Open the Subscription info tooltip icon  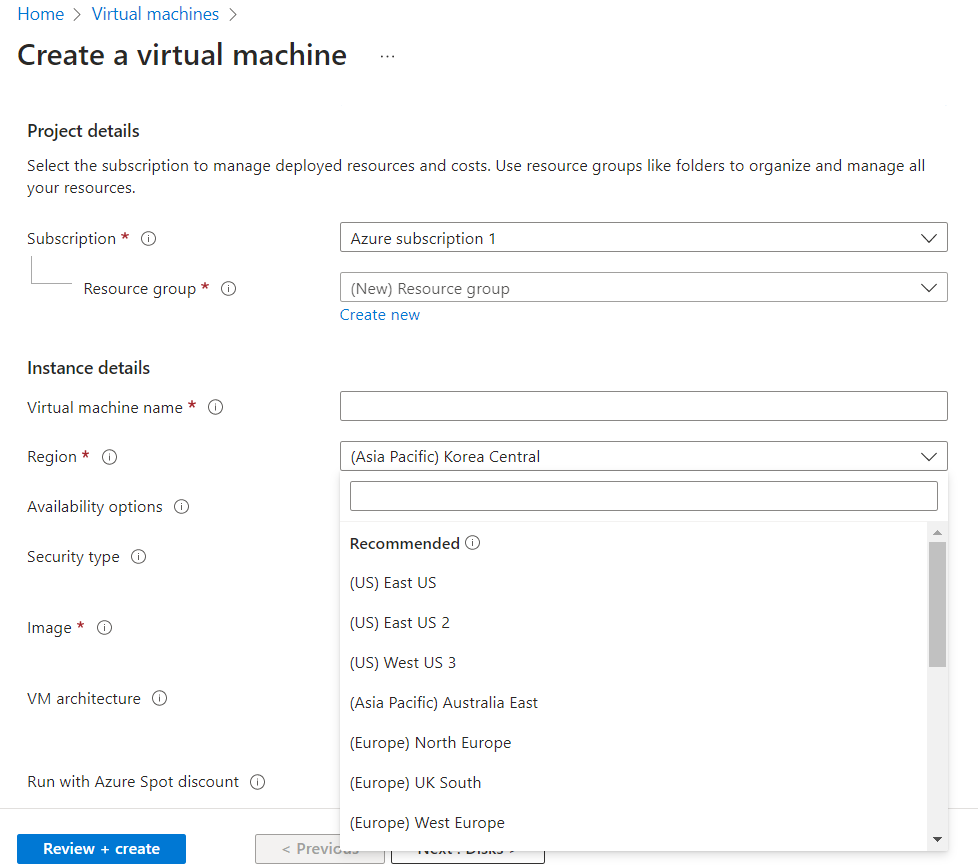pos(148,238)
